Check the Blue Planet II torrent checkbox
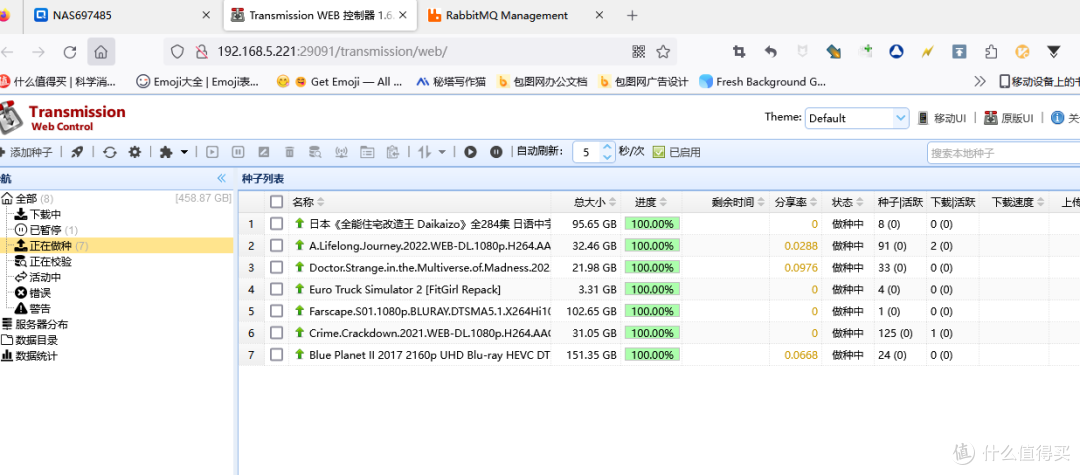The image size is (1080, 475). (x=276, y=355)
